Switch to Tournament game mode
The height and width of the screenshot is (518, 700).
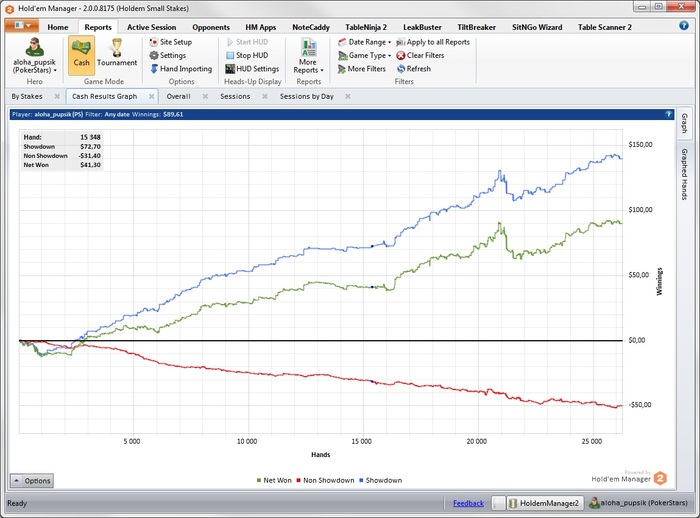click(x=117, y=55)
